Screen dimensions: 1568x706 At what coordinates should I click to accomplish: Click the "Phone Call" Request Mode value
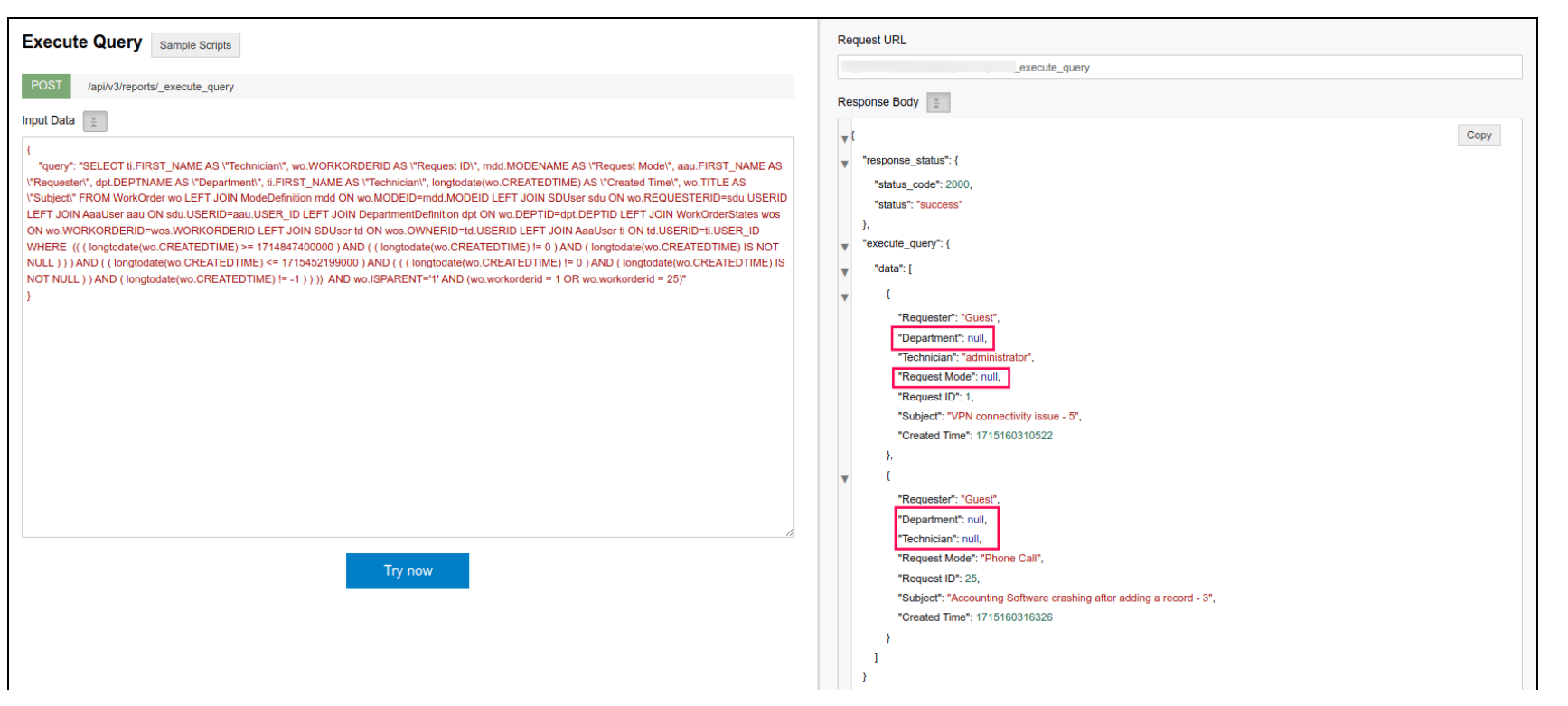[1011, 559]
